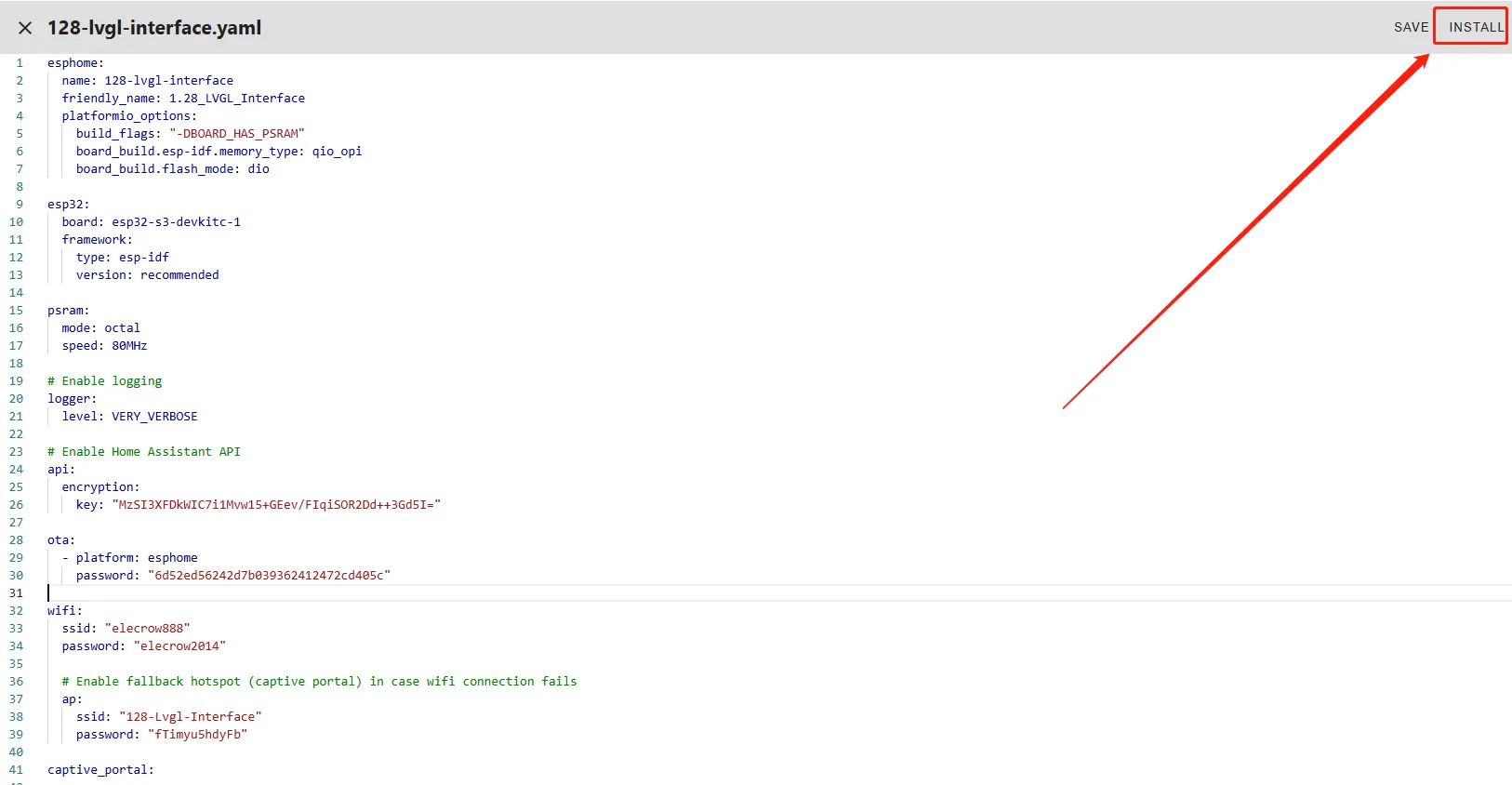Place cursor on the friendly_name value
The width and height of the screenshot is (1512, 785).
point(236,99)
